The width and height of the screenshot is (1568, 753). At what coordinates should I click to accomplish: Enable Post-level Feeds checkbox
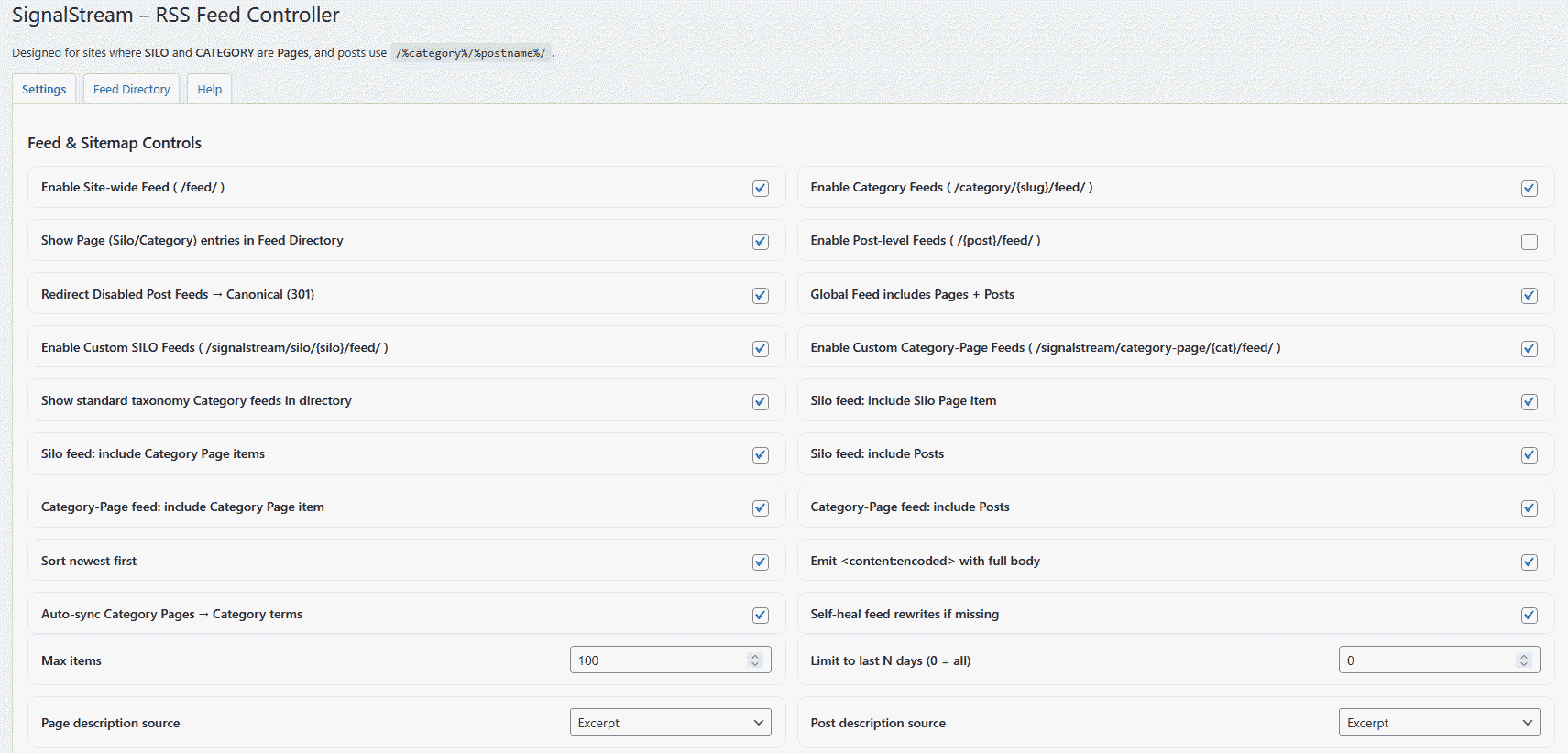pos(1529,242)
